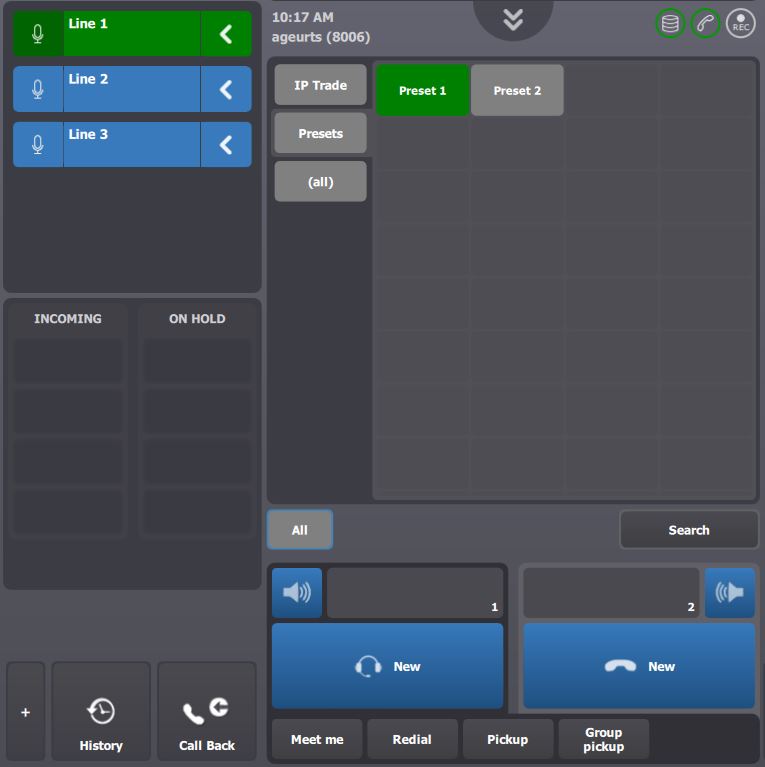The height and width of the screenshot is (767, 765).
Task: Collapse the panel with double-chevron down
Action: (513, 20)
